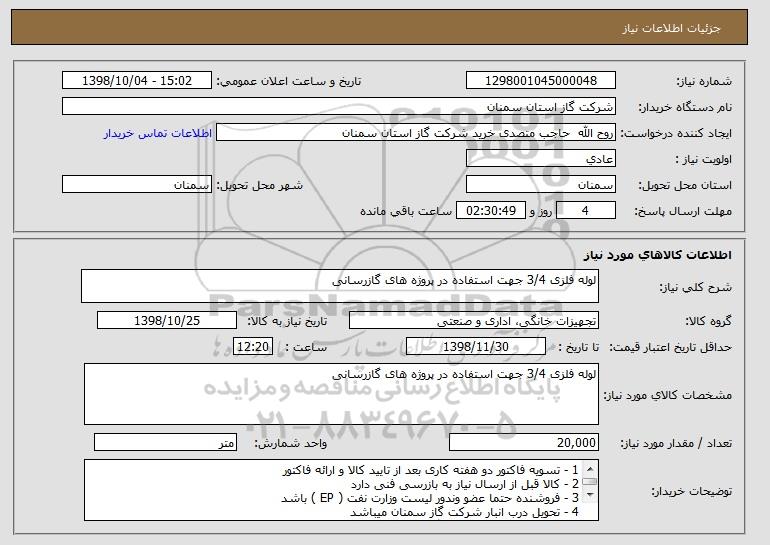Viewport: 770px width, 545px height.
Task: Click the مهلت ارسال پاسخ label
Action: (683, 211)
